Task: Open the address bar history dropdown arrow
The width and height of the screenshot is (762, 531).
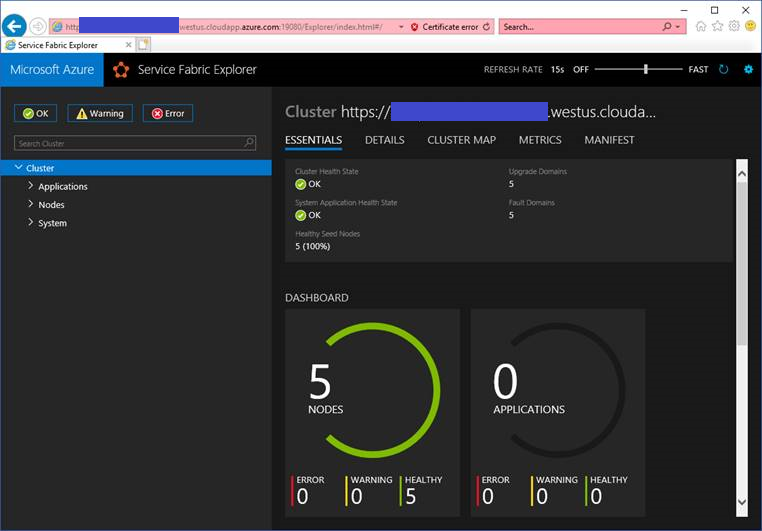Action: click(401, 27)
